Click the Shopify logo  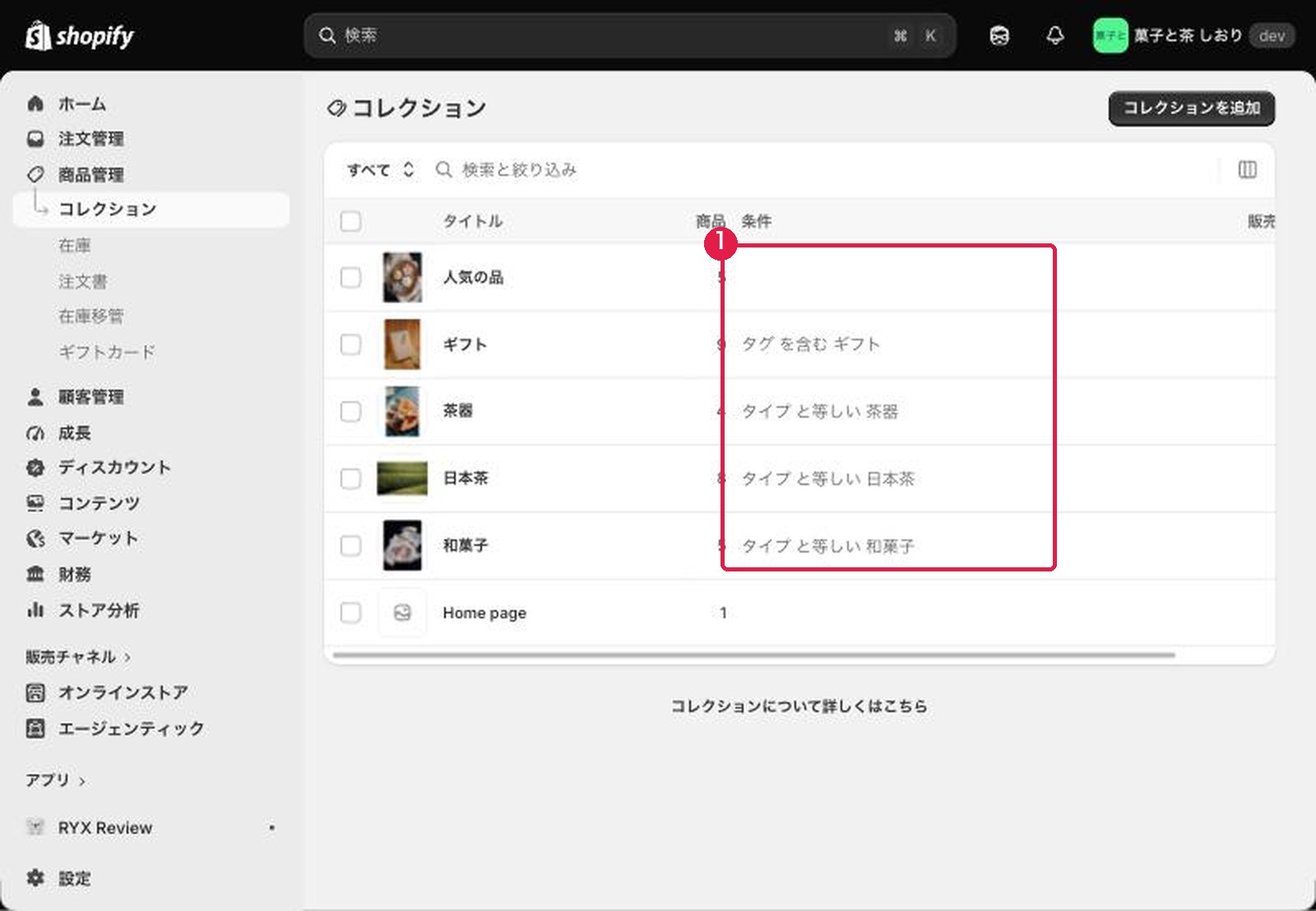(80, 35)
